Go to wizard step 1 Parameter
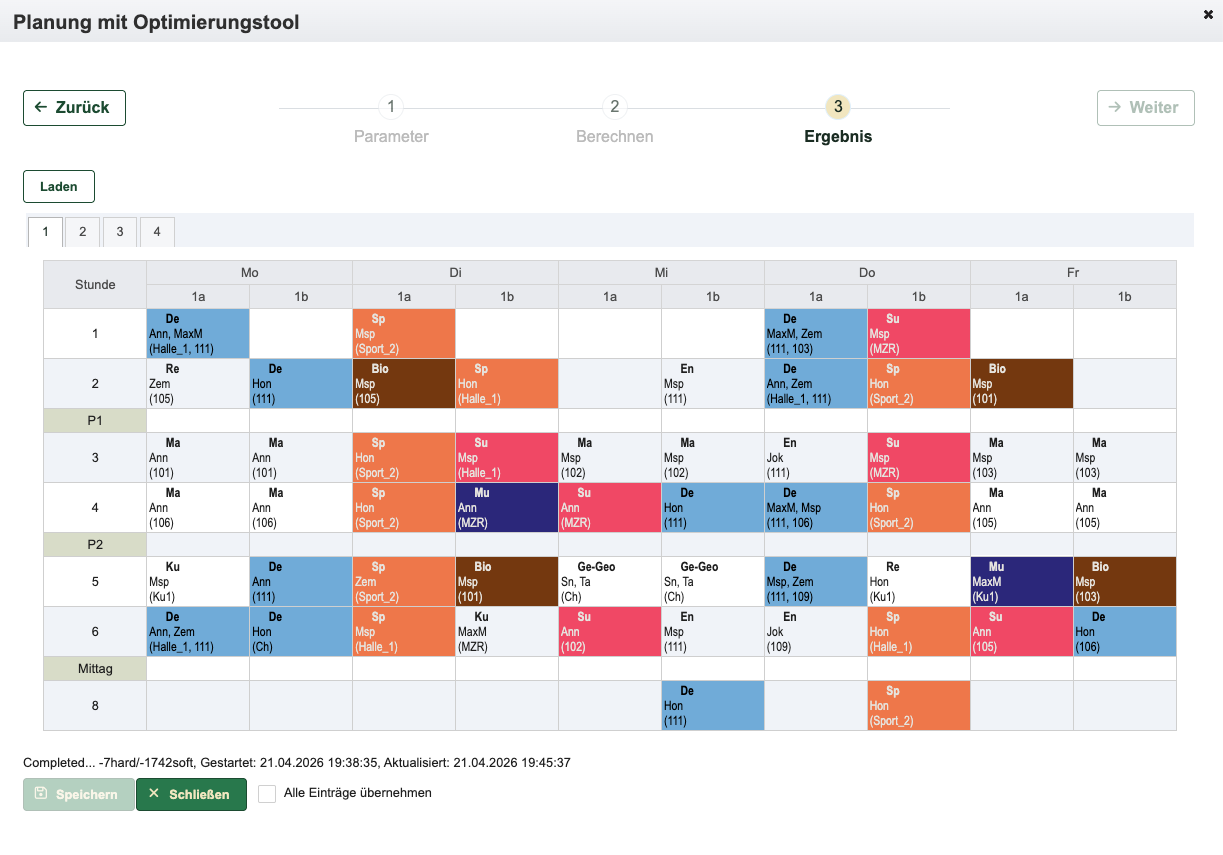The image size is (1223, 855). (391, 107)
